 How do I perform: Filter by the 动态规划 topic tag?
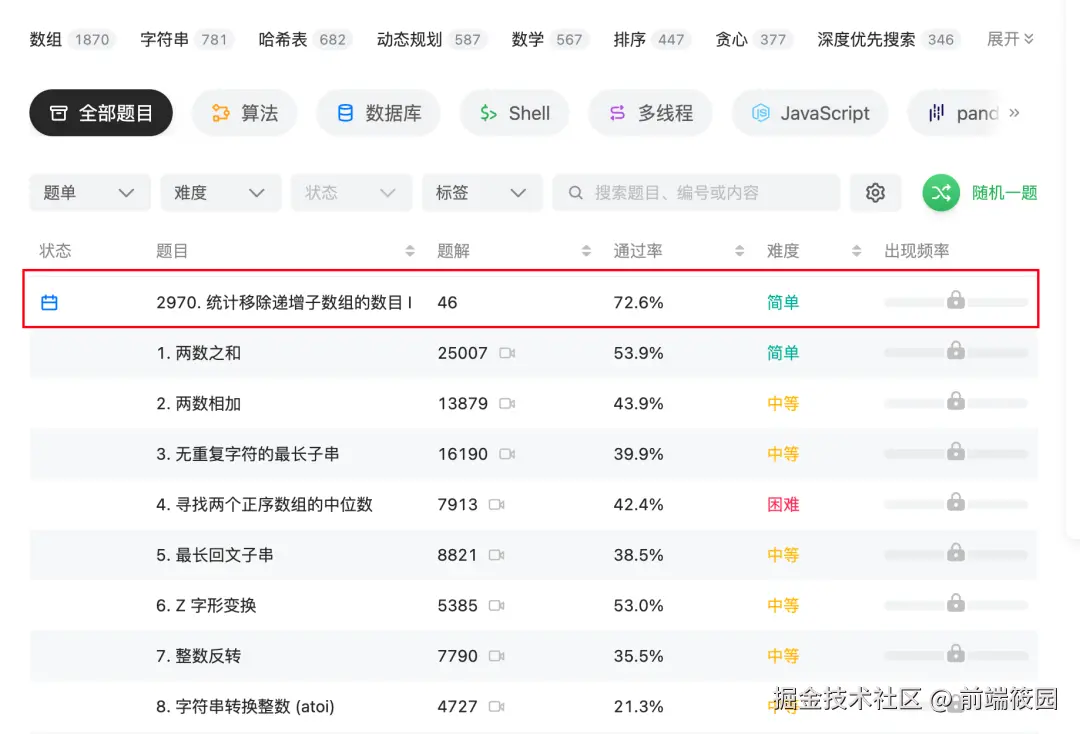[x=409, y=39]
